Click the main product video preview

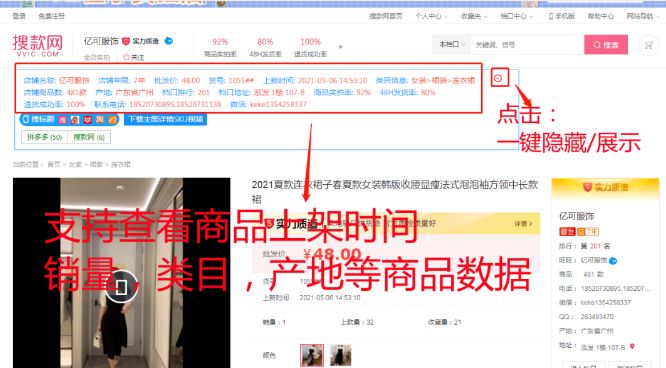pyautogui.click(x=121, y=273)
